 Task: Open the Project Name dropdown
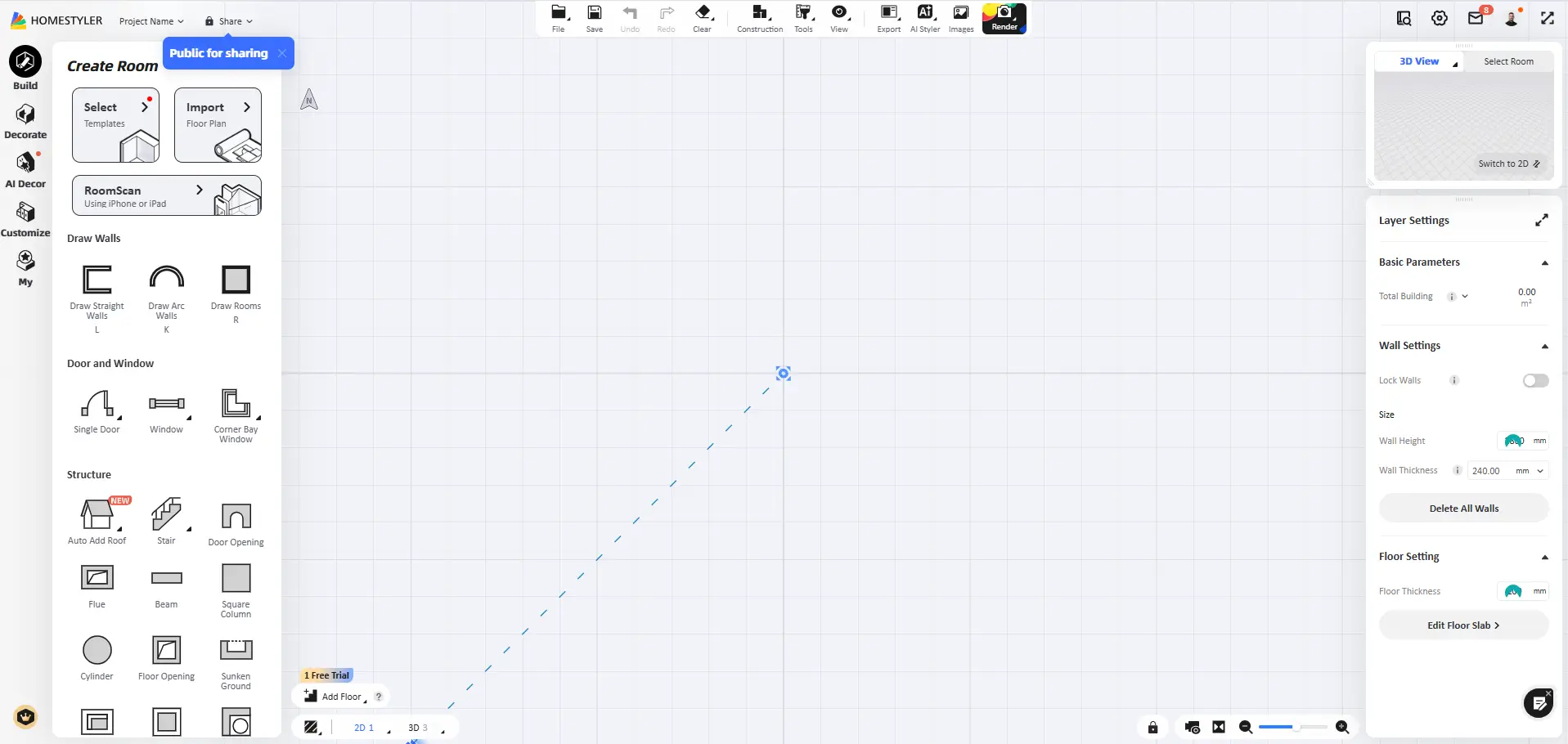151,21
